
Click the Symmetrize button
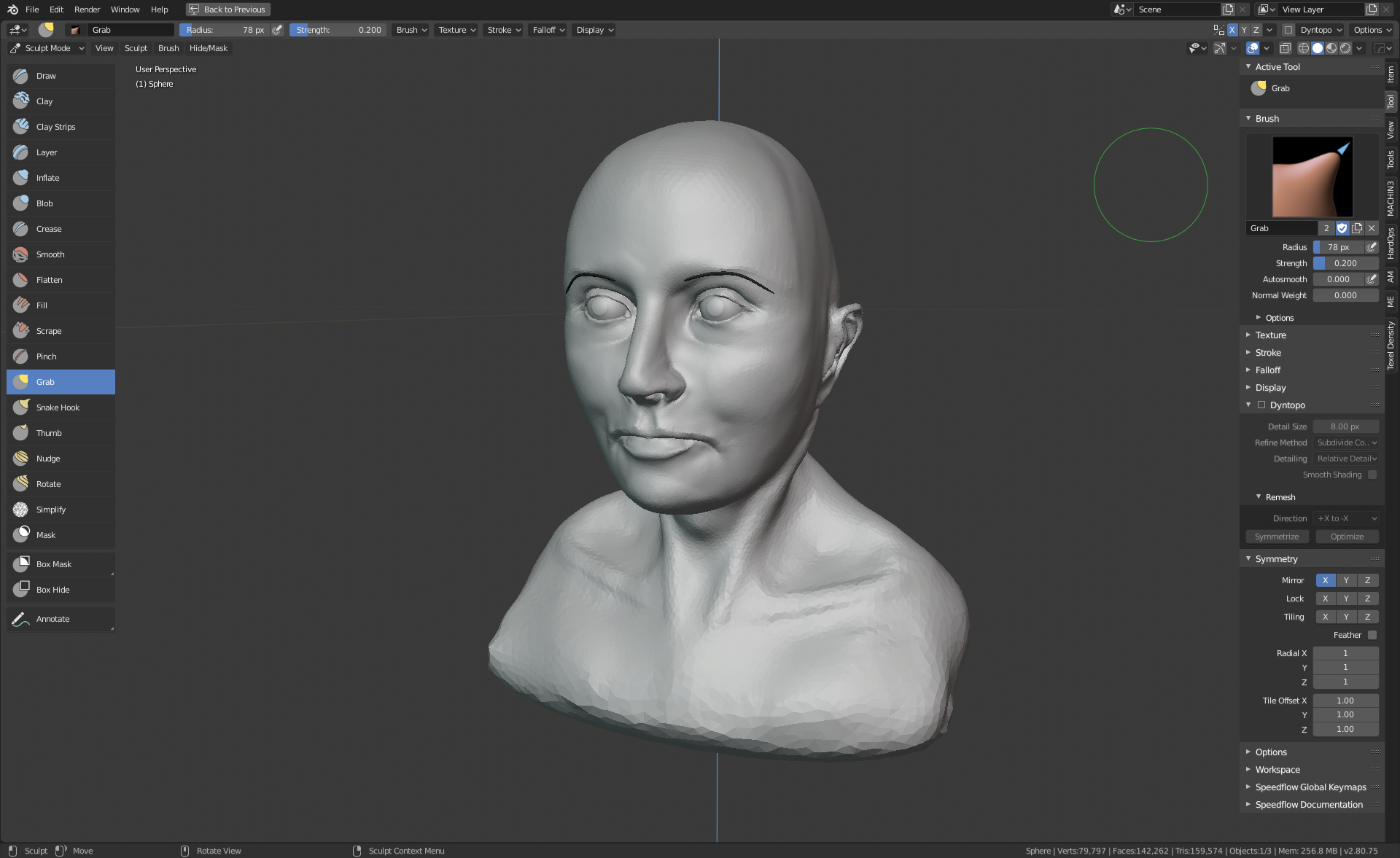1277,537
